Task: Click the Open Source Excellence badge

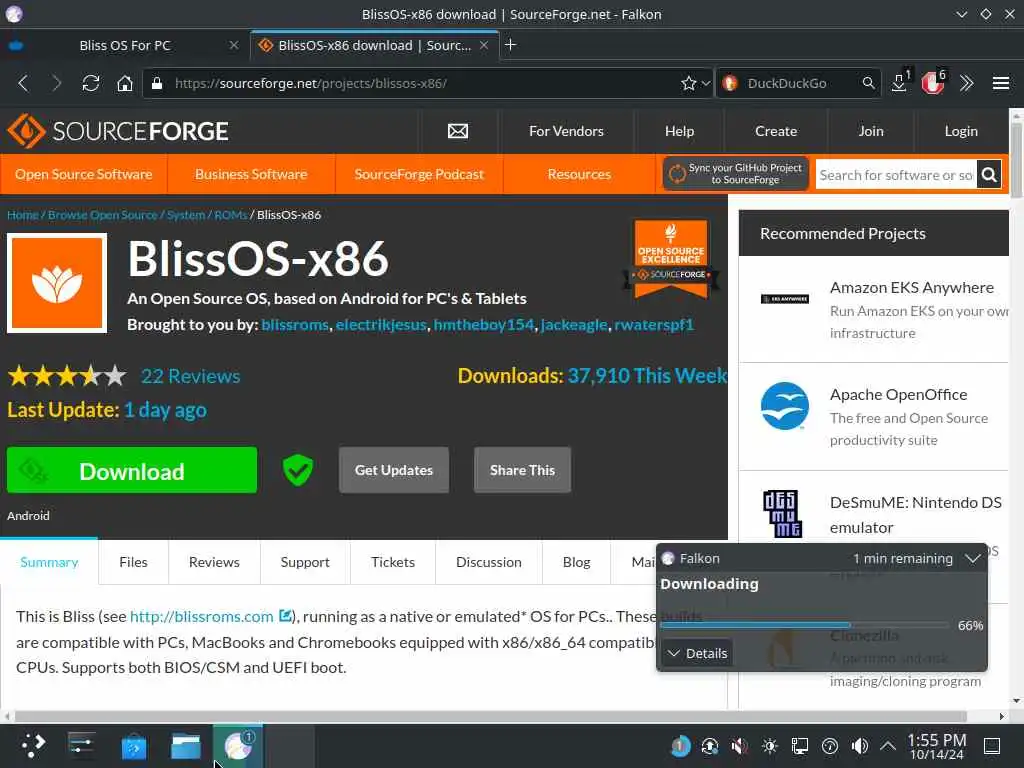Action: pyautogui.click(x=671, y=259)
